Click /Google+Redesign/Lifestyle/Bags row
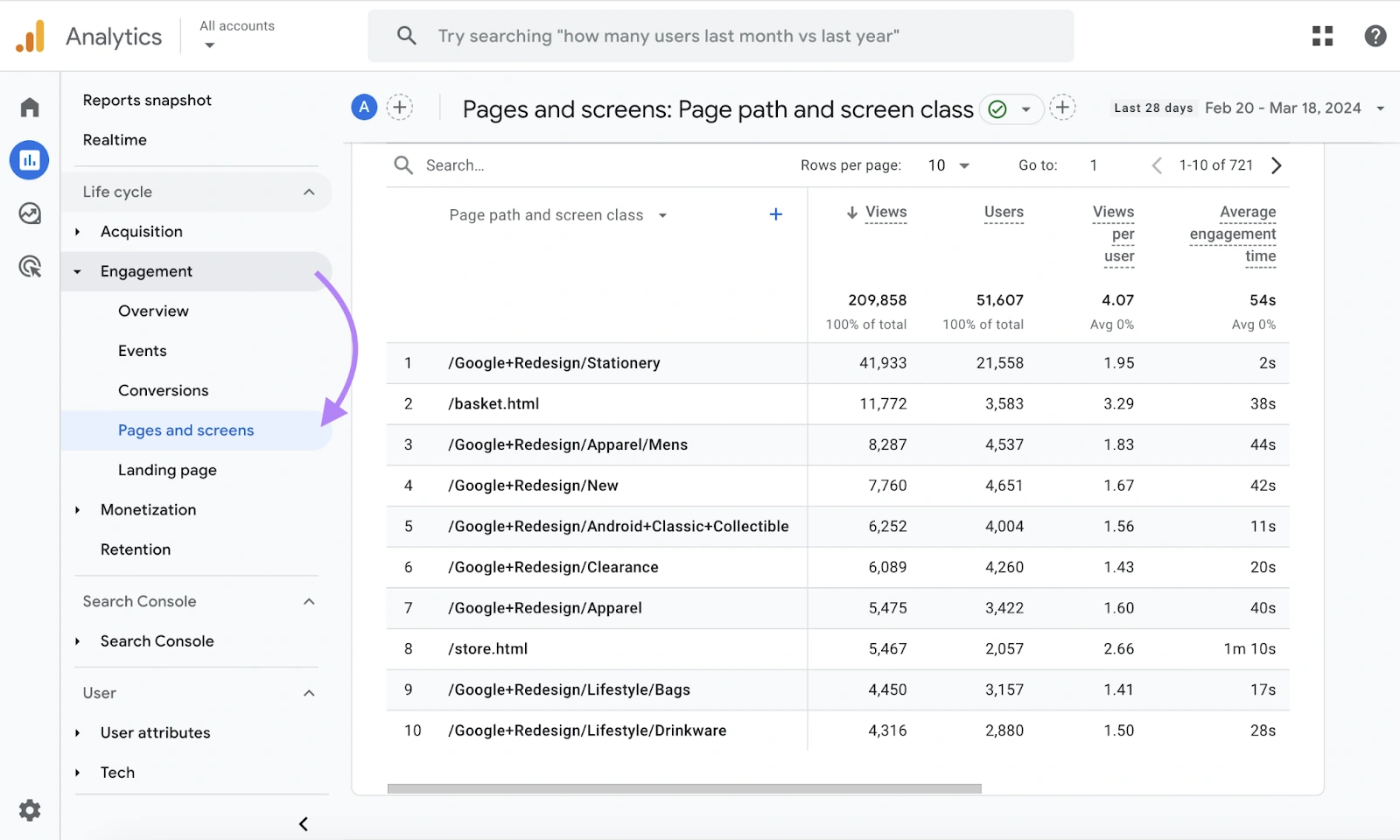Viewport: 1400px width, 840px height. (837, 689)
